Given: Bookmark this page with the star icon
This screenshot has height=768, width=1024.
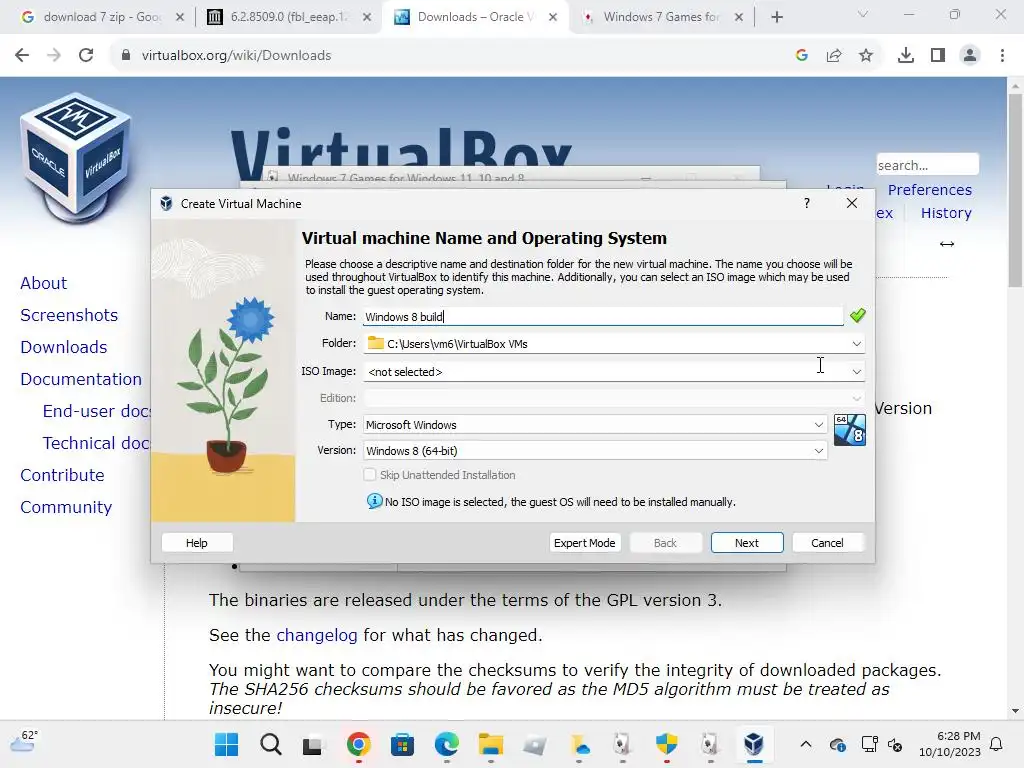Looking at the screenshot, I should 866,56.
